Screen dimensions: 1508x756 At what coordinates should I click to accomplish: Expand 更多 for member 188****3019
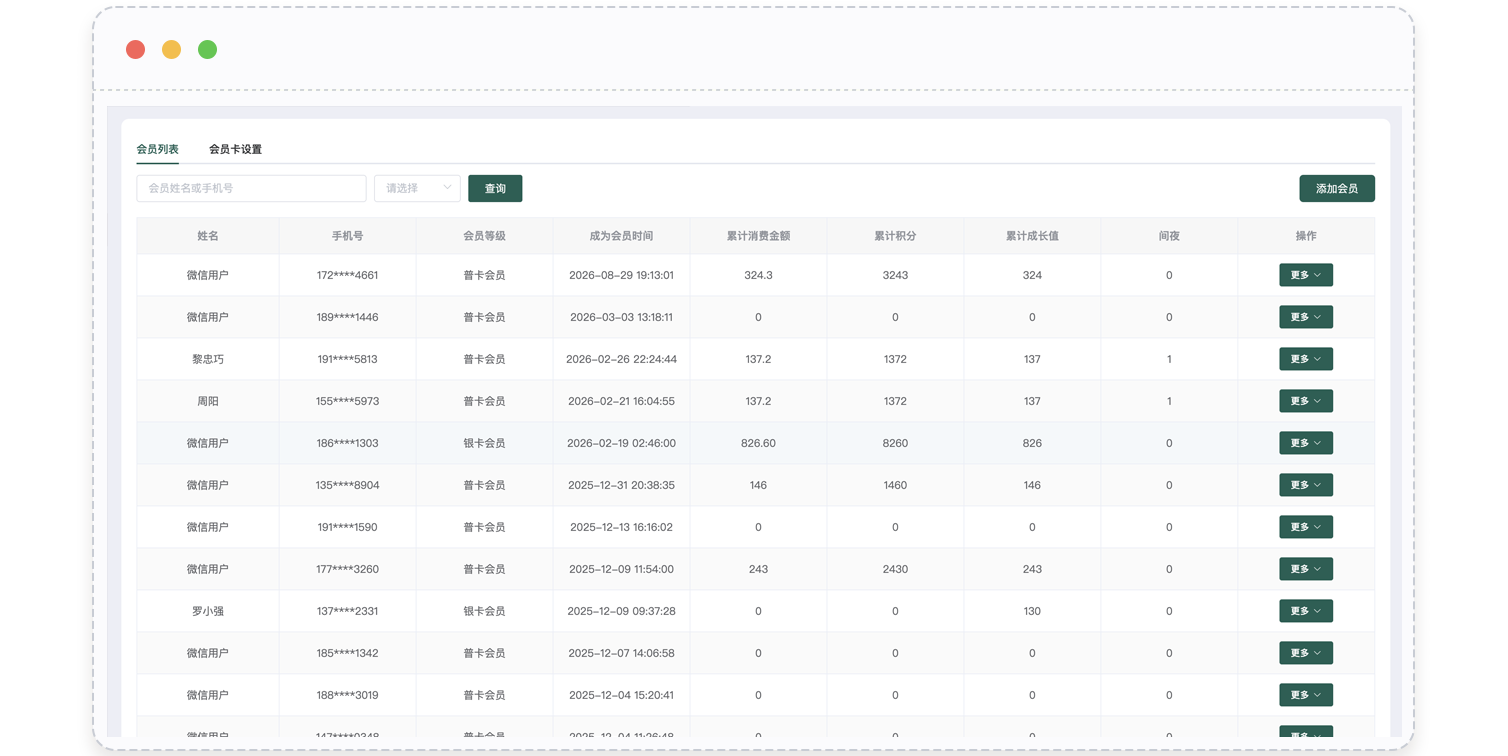click(1306, 695)
